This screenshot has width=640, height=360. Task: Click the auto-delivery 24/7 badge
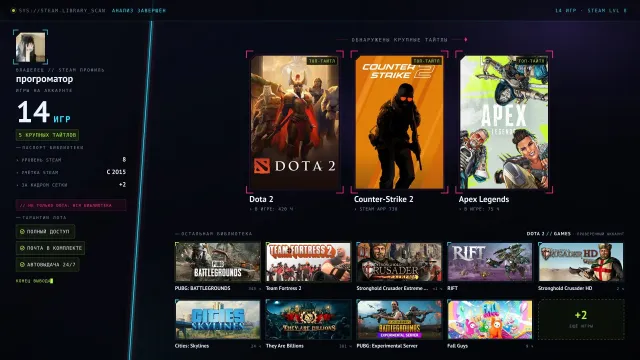click(x=47, y=264)
